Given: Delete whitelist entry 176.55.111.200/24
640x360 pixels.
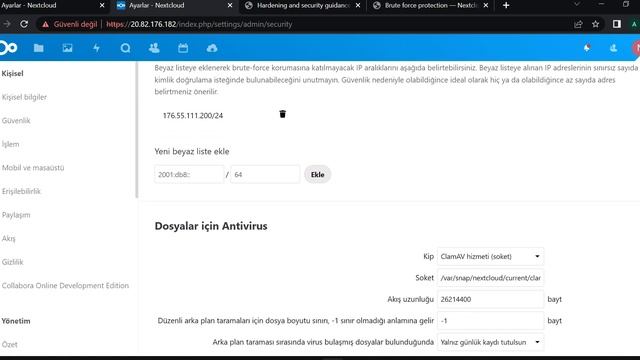Looking at the screenshot, I should [282, 114].
